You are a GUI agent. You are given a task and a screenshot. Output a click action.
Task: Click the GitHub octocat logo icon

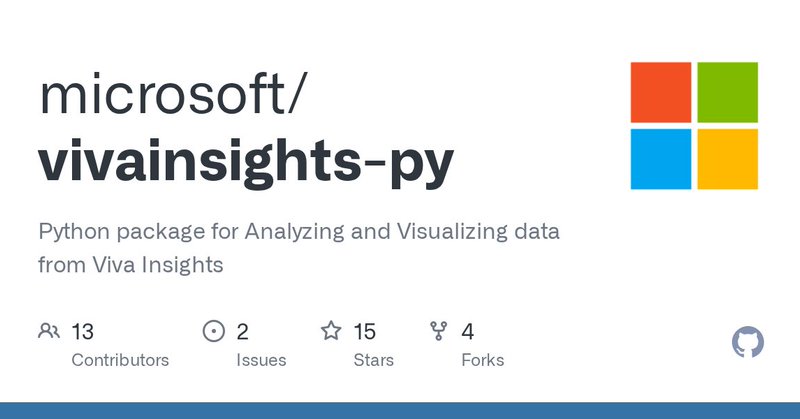(x=748, y=343)
